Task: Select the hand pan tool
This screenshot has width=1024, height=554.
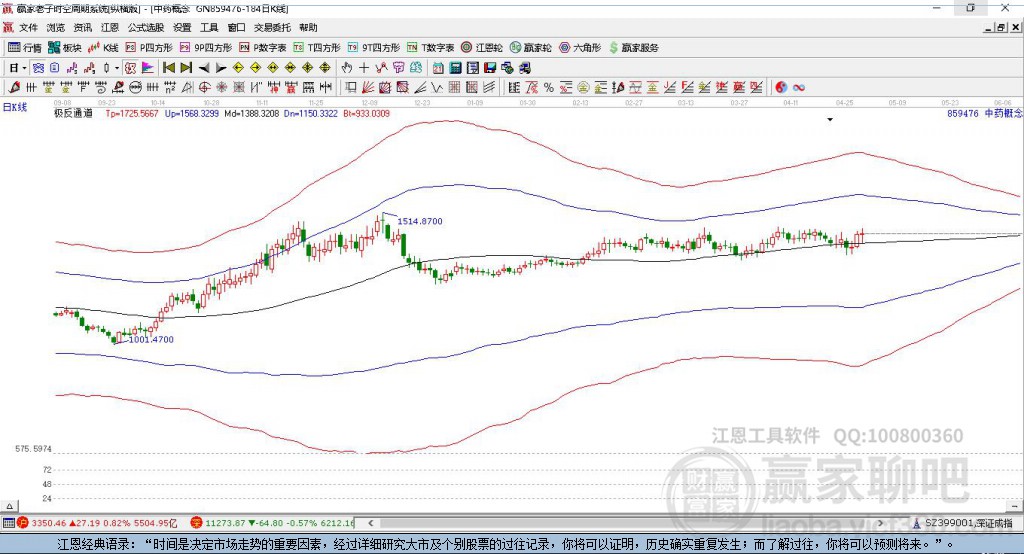Action: point(347,67)
